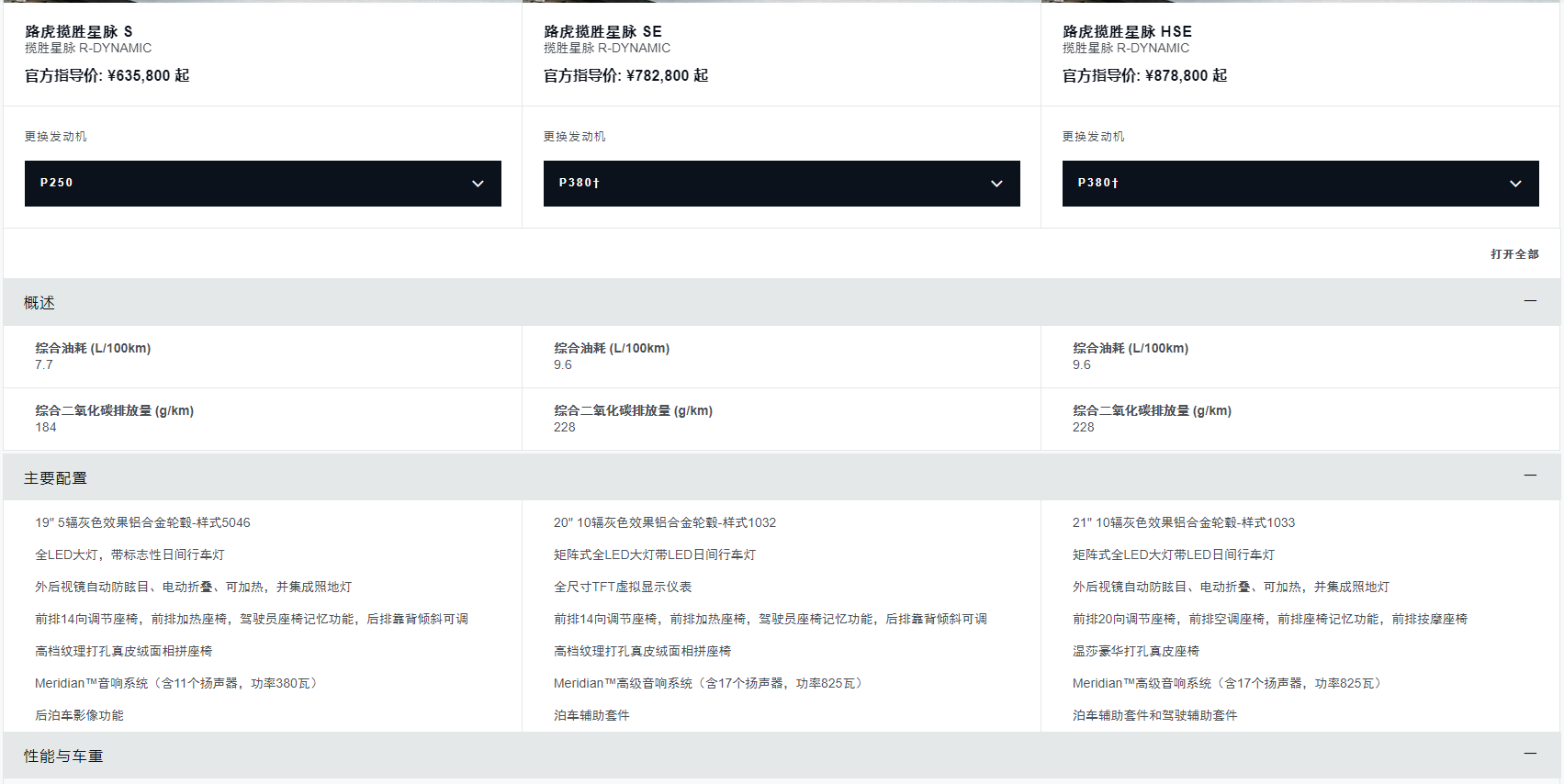Click the price ¥782,800 起
Image resolution: width=1564 pixels, height=784 pixels.
pos(668,75)
